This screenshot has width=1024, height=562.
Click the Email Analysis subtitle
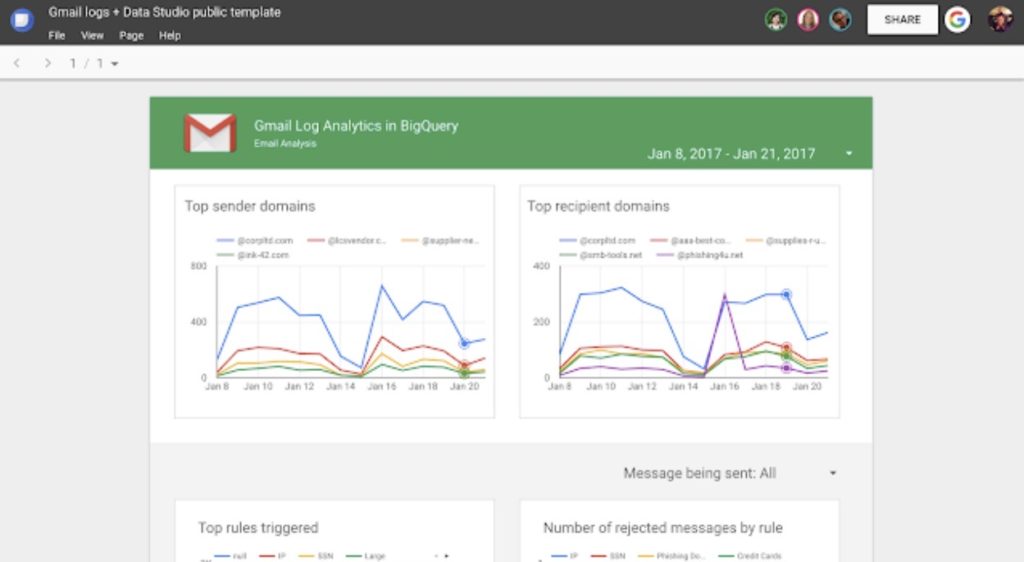tap(285, 144)
